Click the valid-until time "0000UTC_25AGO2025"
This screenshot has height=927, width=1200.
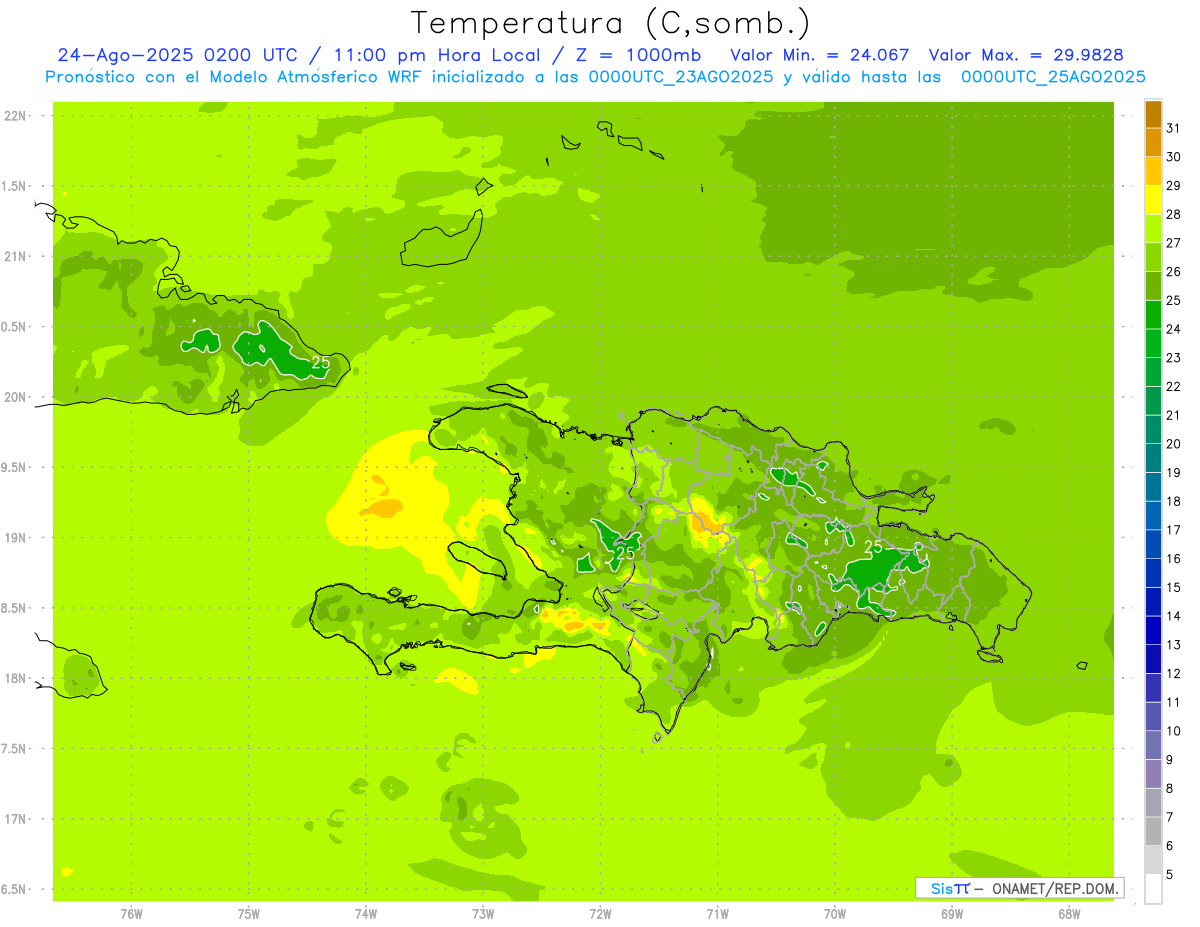click(x=1053, y=77)
